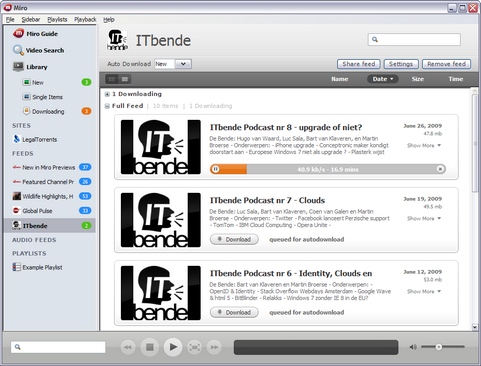Open the Auto Download dropdown
This screenshot has width=481, height=366.
(183, 64)
